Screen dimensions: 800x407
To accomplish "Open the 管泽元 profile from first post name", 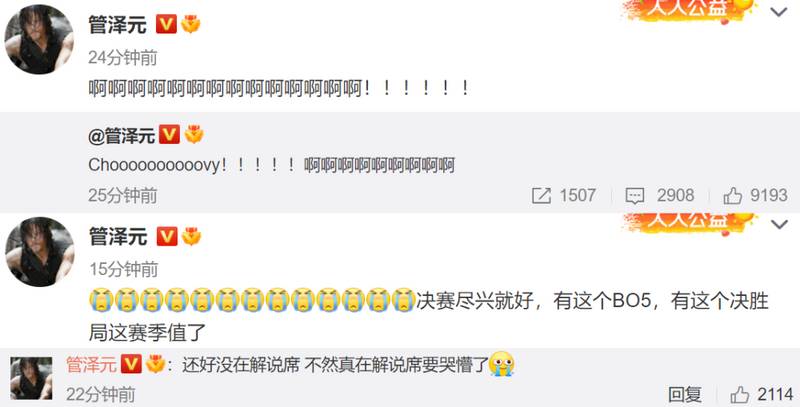I will pos(118,24).
